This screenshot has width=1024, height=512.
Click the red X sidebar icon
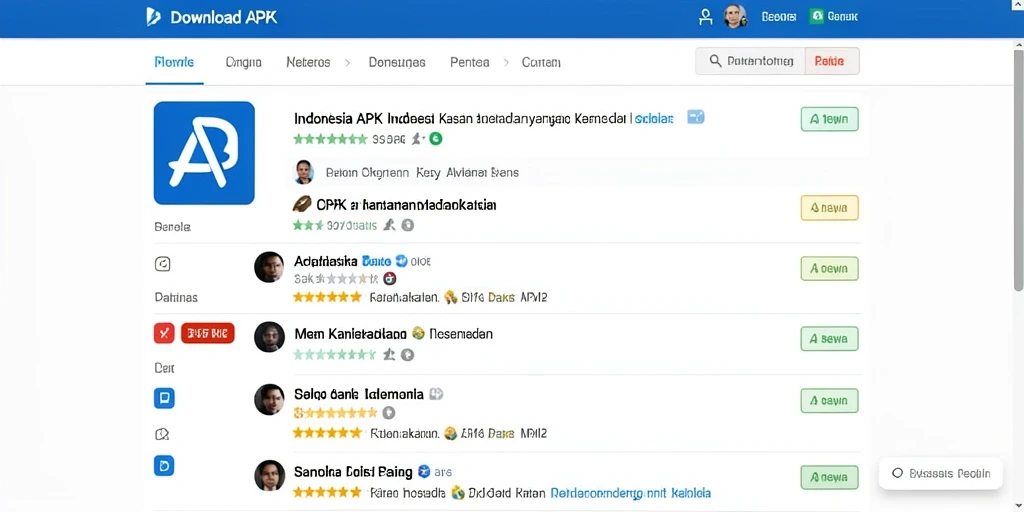coord(164,334)
